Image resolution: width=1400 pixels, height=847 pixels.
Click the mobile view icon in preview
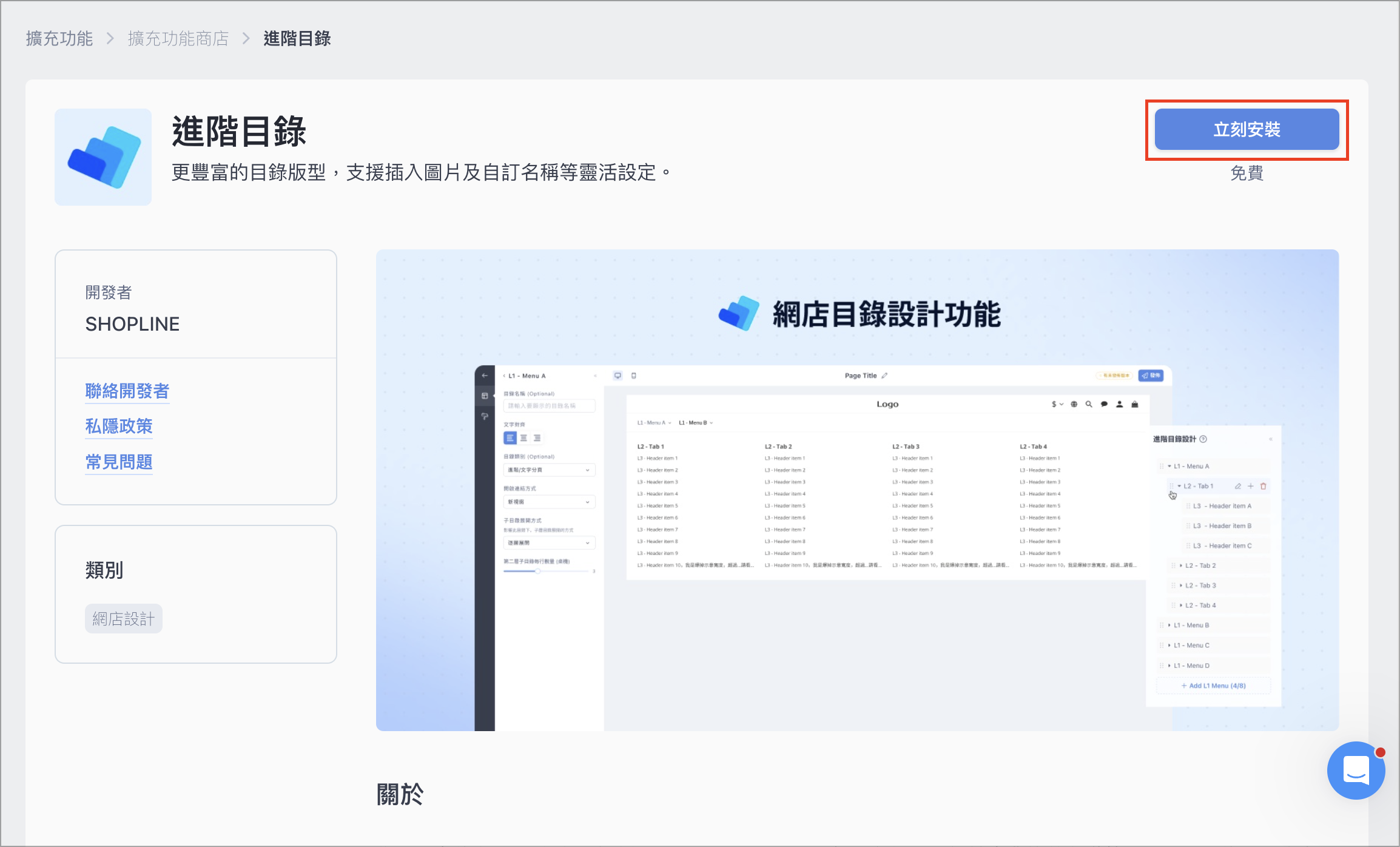tap(634, 376)
